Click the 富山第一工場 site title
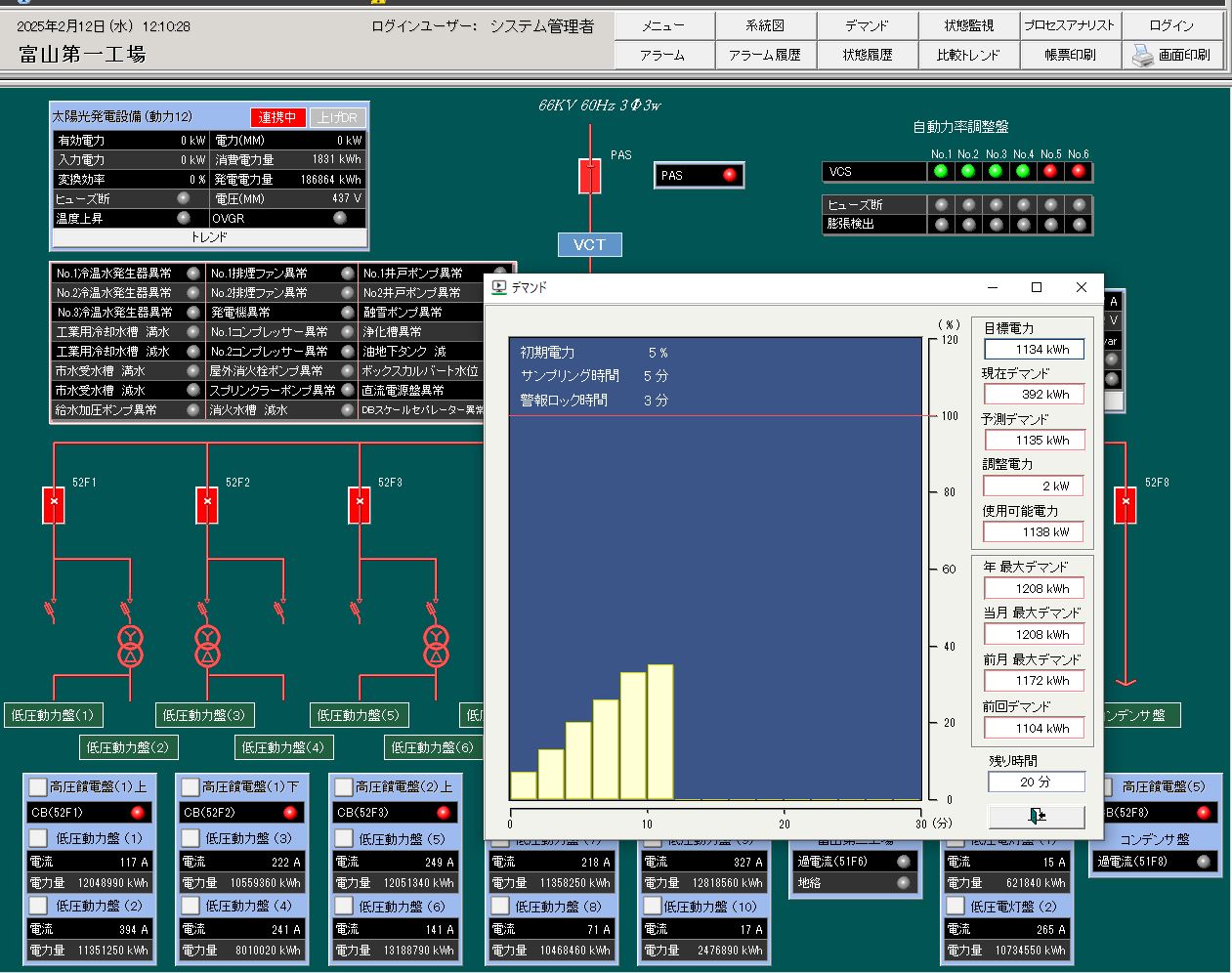Viewport: 1232px width, 973px height. [83, 55]
